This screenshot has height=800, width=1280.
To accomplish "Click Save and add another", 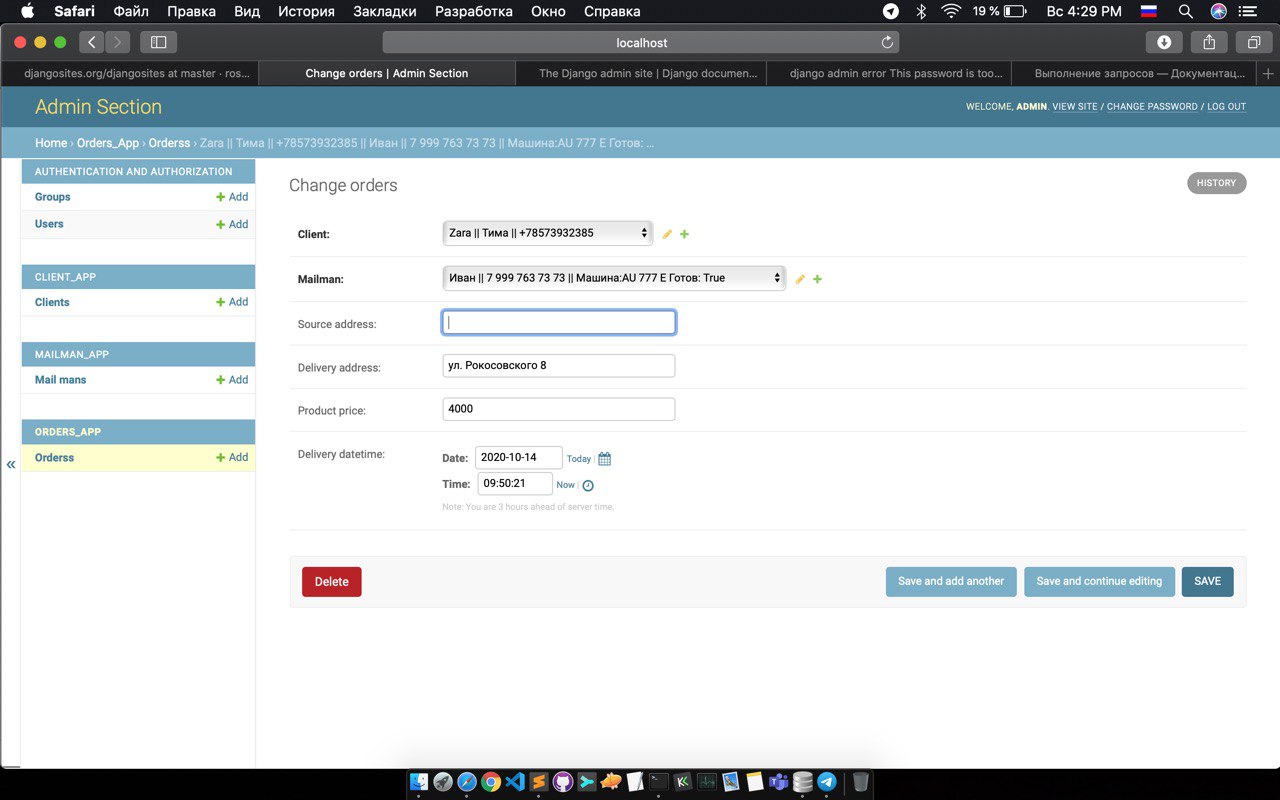I will click(x=951, y=581).
